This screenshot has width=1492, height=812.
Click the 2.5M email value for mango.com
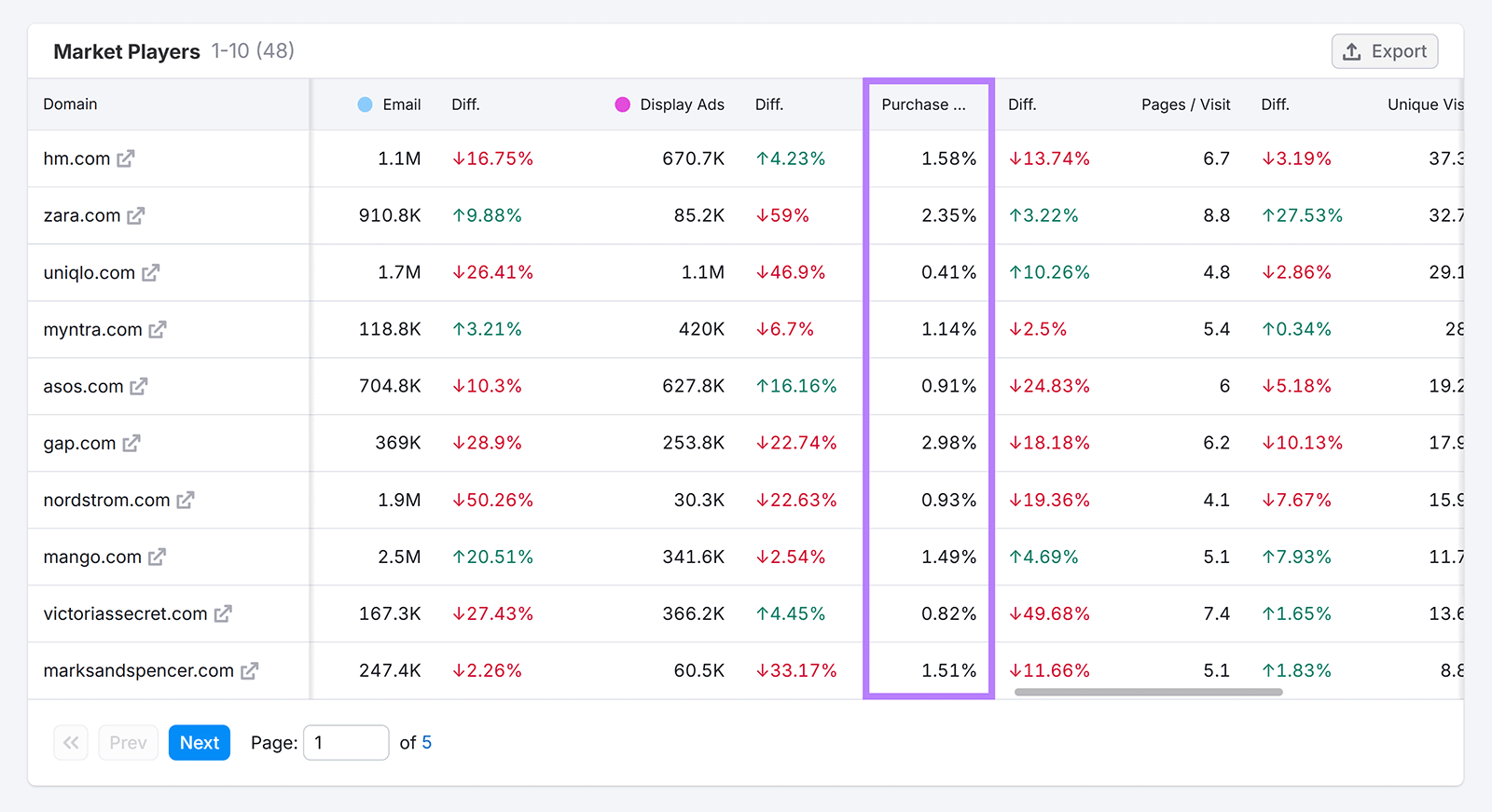(399, 557)
